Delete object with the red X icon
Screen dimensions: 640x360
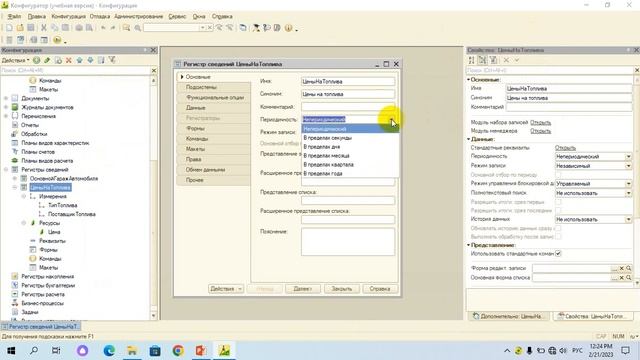(69, 60)
